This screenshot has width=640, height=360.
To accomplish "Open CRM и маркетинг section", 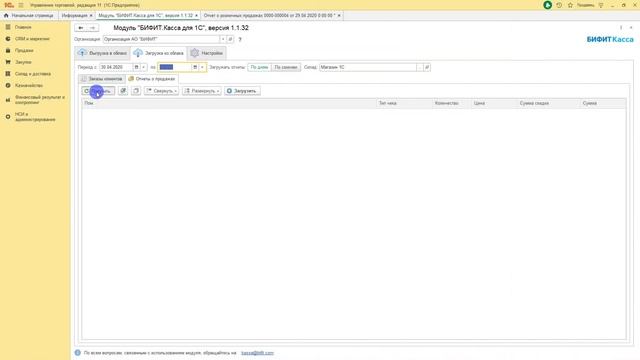I will point(32,39).
